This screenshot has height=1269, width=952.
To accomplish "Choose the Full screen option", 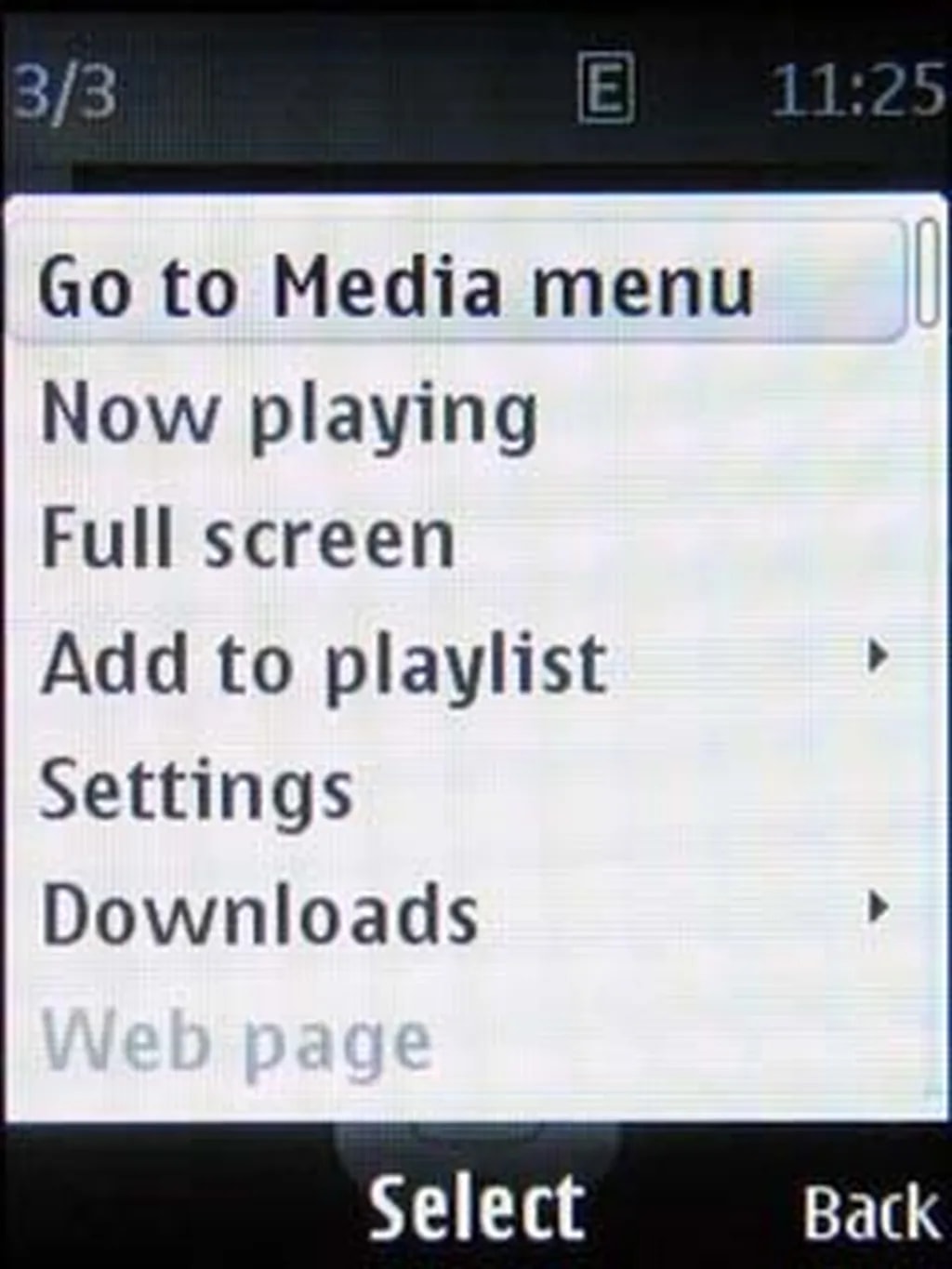I will 456,537.
